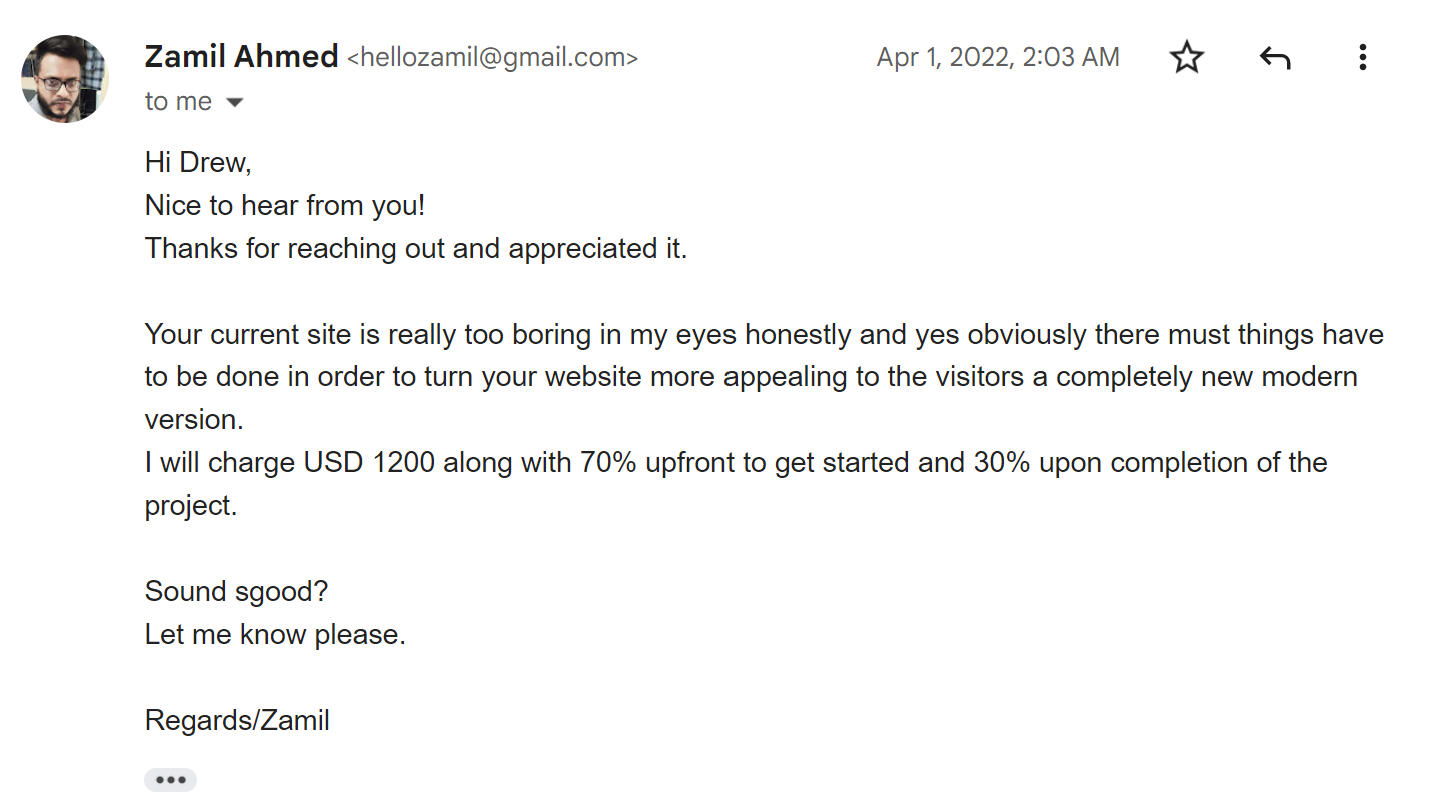Show trimmed content with the ellipsis button
The height and width of the screenshot is (802, 1450).
click(170, 780)
